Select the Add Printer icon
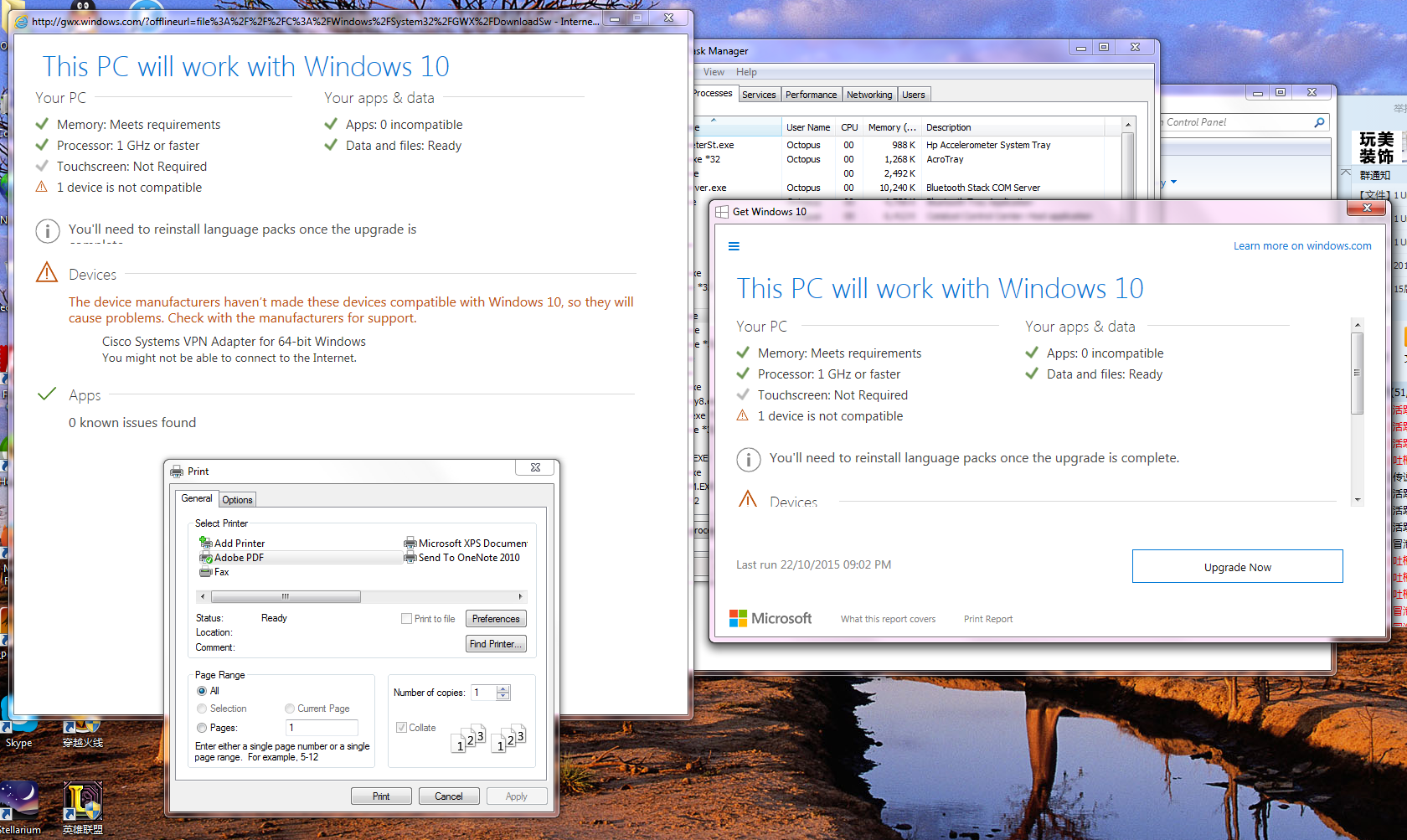This screenshot has width=1407, height=840. point(205,543)
